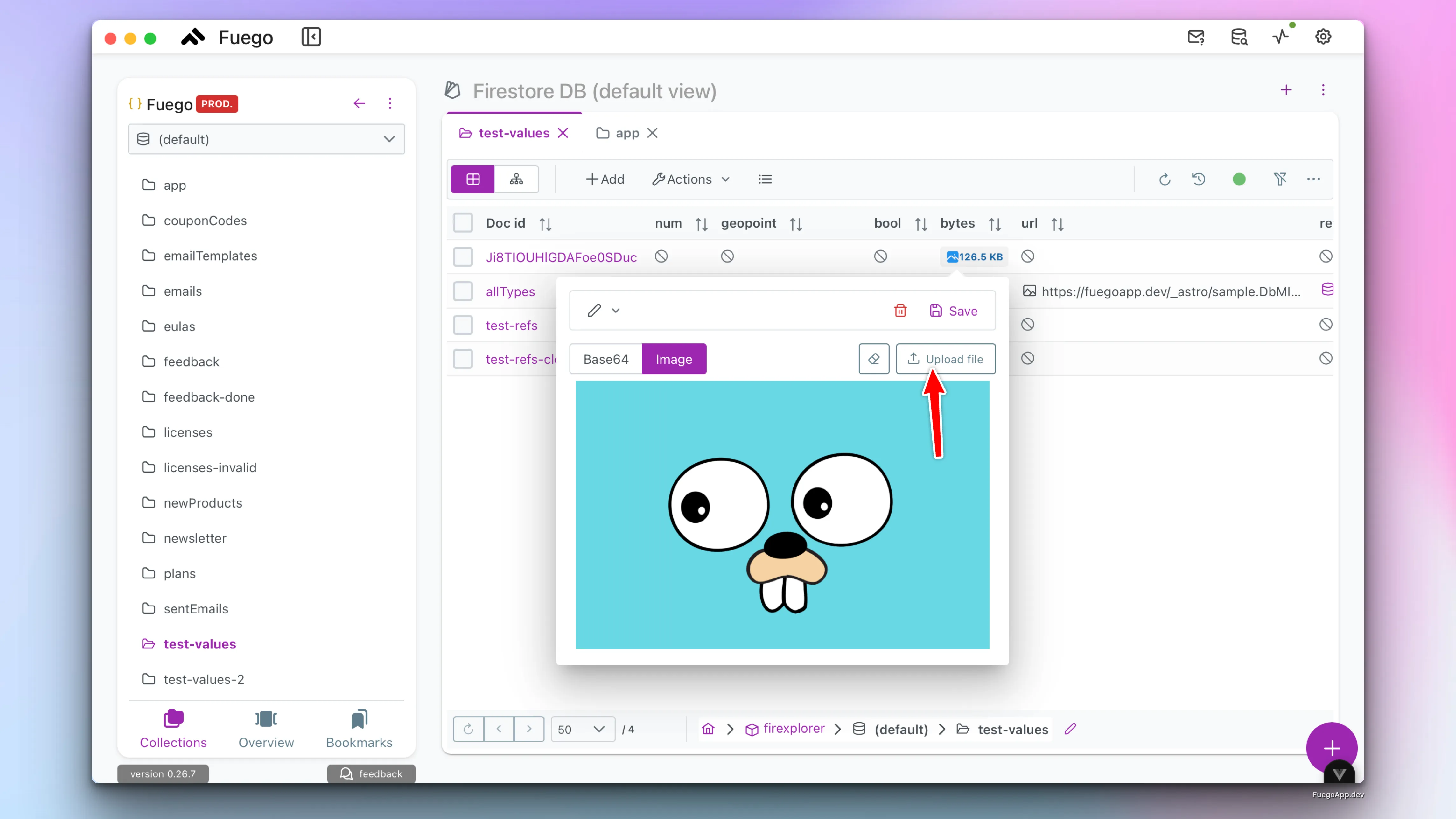Open the history clock icon
Screen dimensions: 1456x819
pos(1198,179)
